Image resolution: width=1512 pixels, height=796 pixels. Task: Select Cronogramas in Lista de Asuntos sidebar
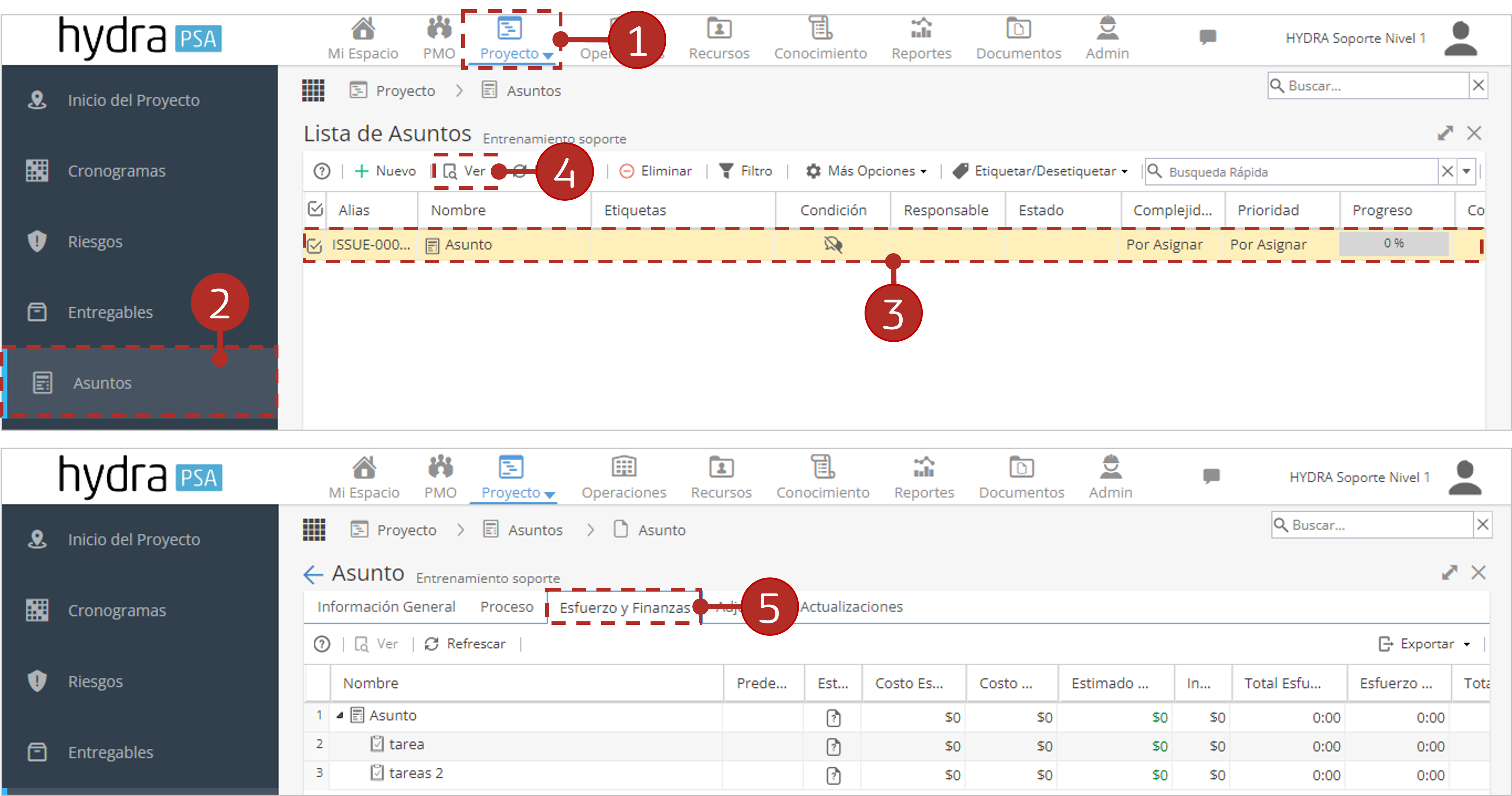tap(140, 171)
